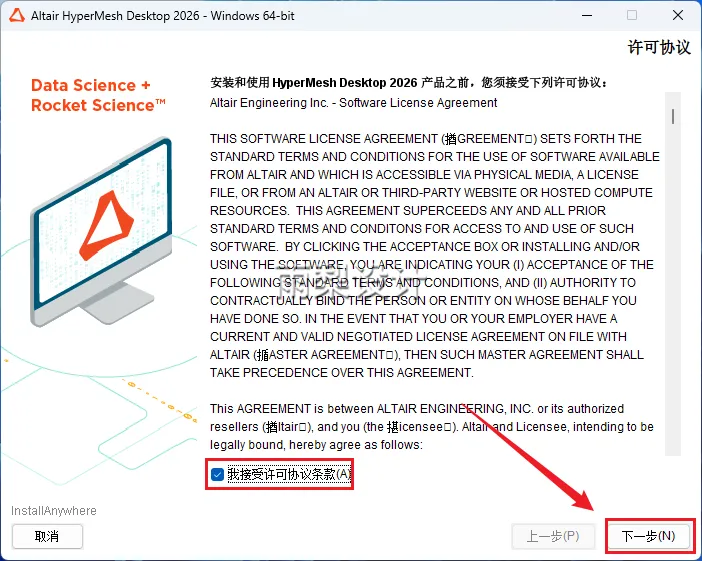Close the HyperMesh installer window
This screenshot has width=702, height=561.
[x=678, y=16]
